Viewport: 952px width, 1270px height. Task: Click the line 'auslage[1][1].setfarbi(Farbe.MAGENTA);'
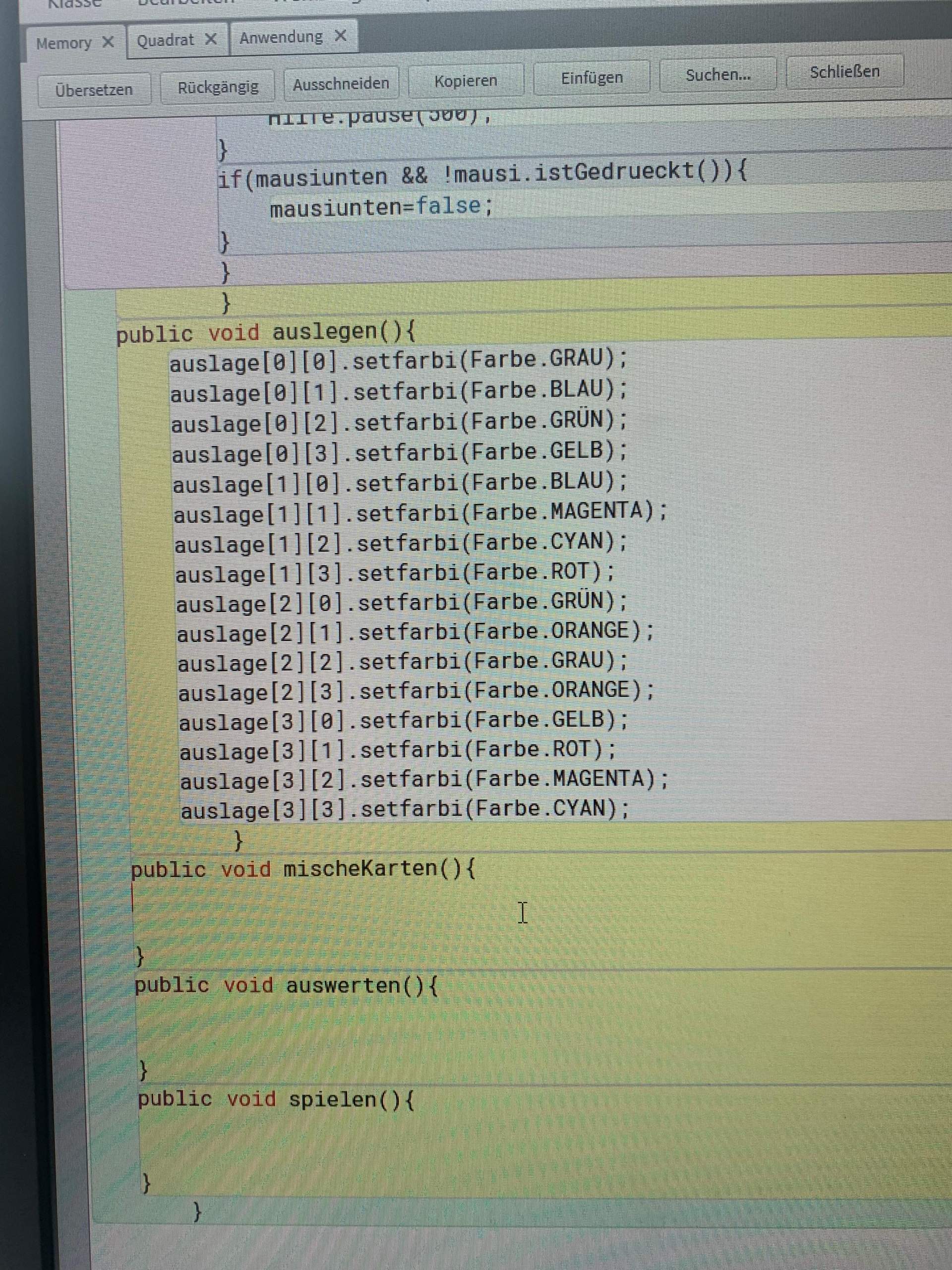click(x=421, y=512)
